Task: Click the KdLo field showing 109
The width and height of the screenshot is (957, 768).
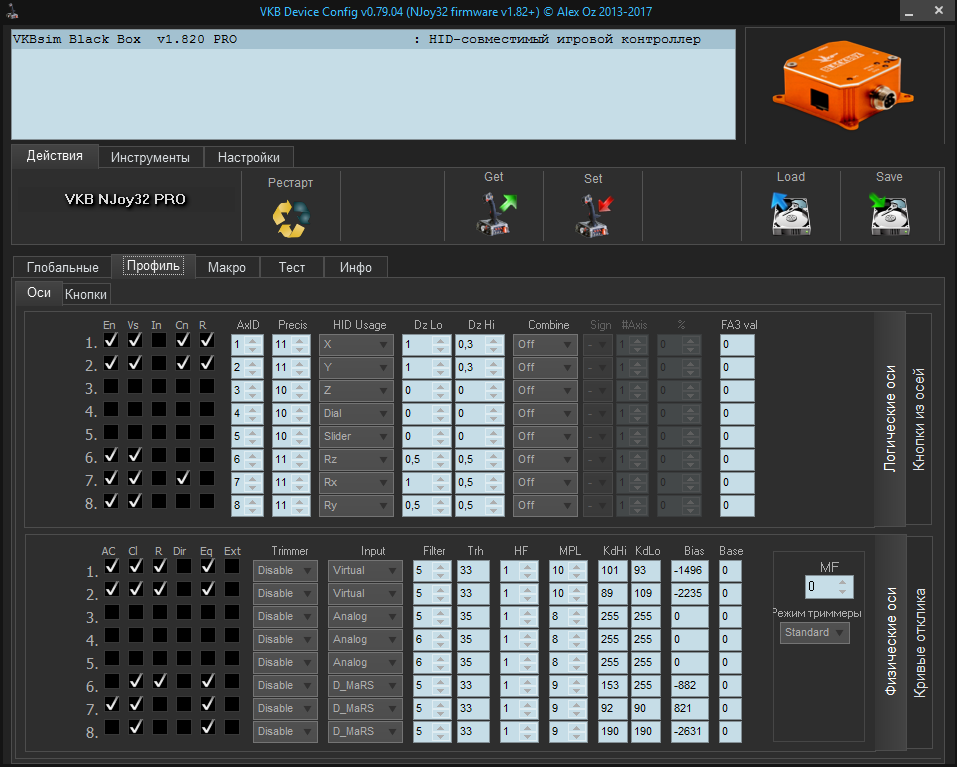Action: 646,593
